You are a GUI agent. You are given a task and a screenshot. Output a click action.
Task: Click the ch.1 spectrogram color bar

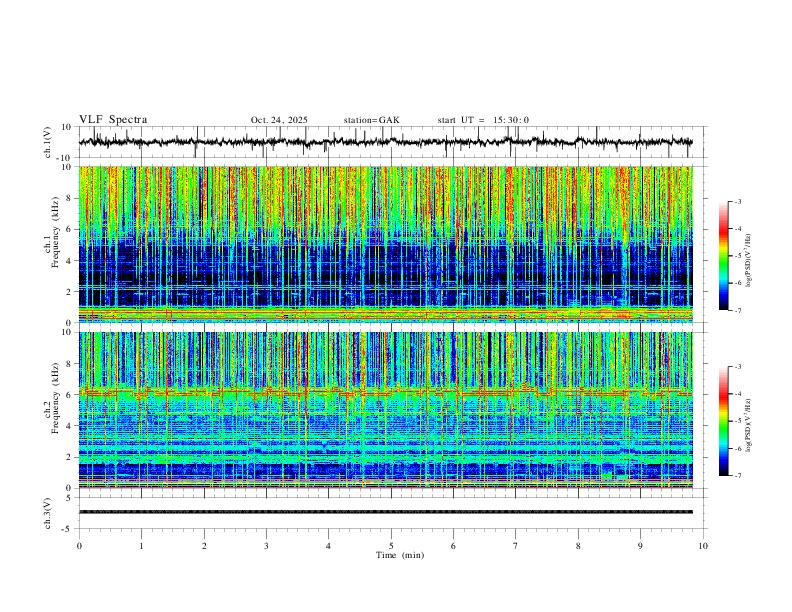point(724,256)
